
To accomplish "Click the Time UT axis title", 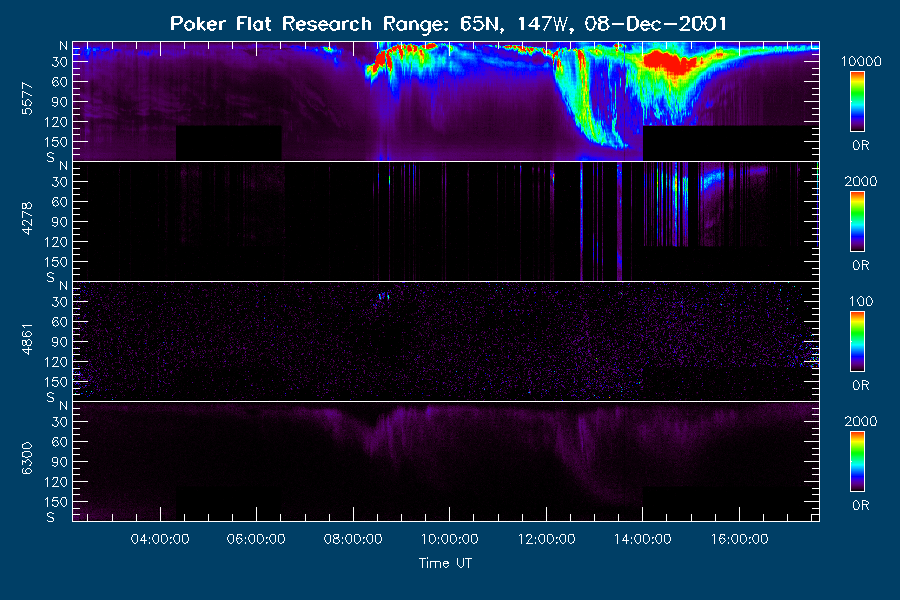I will pos(445,563).
